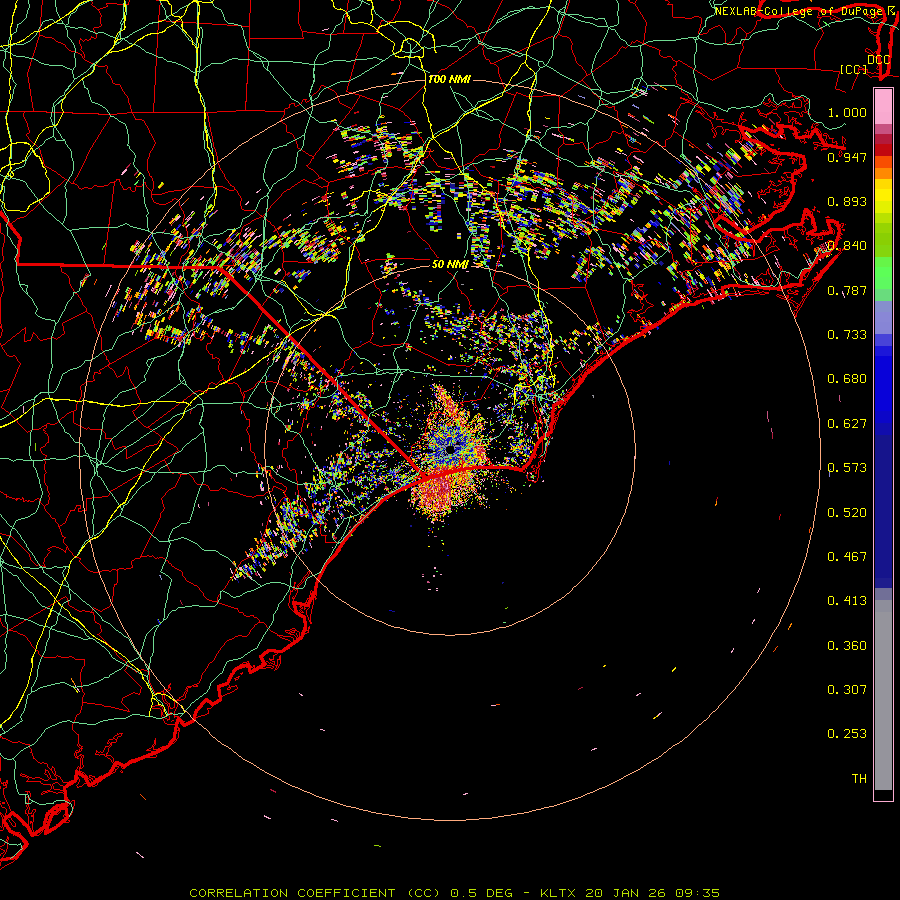Select the 0.947 scale value
900x900 pixels.
click(x=847, y=157)
